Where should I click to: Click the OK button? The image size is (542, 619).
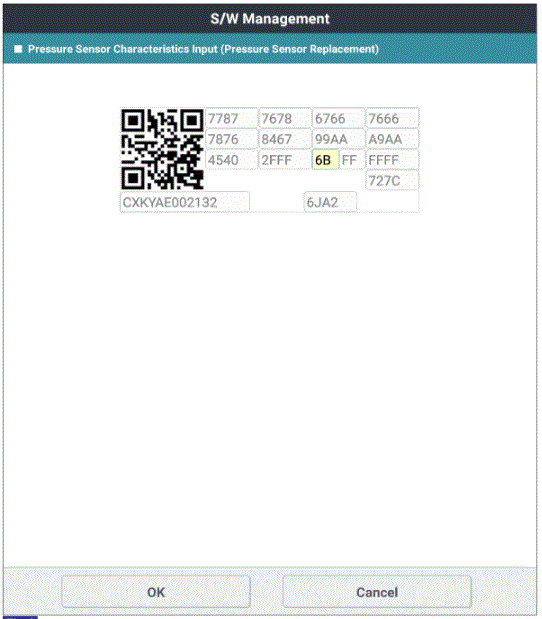pyautogui.click(x=156, y=591)
